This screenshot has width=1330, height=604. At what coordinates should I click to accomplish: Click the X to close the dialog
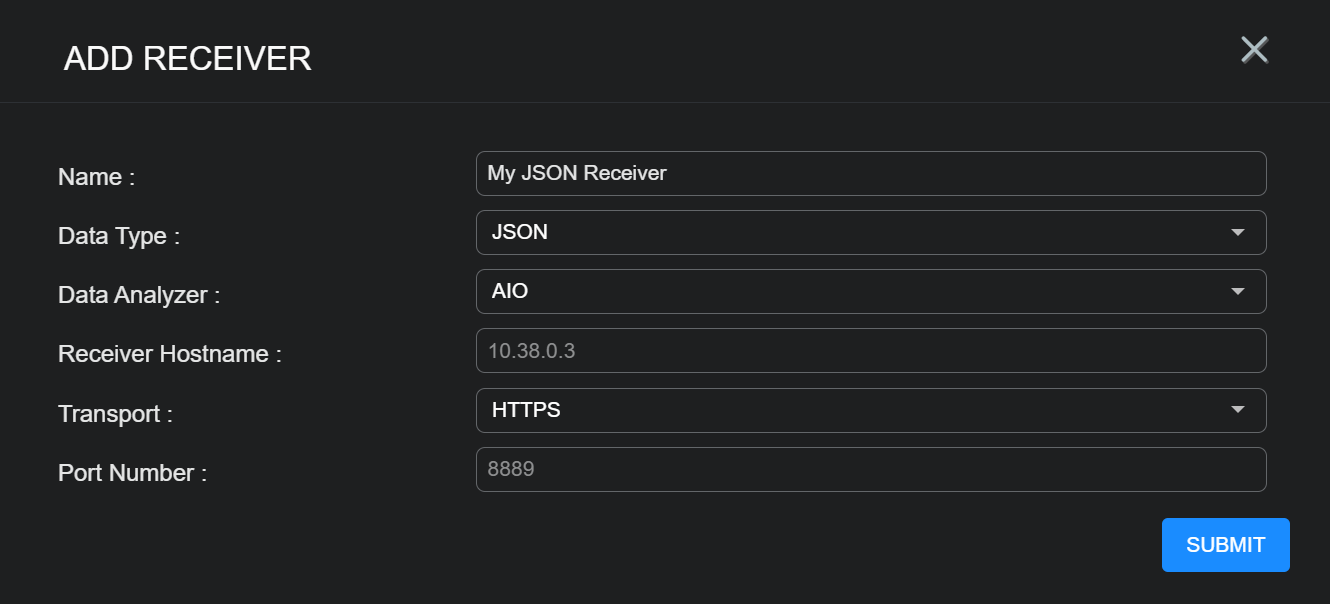[x=1254, y=49]
